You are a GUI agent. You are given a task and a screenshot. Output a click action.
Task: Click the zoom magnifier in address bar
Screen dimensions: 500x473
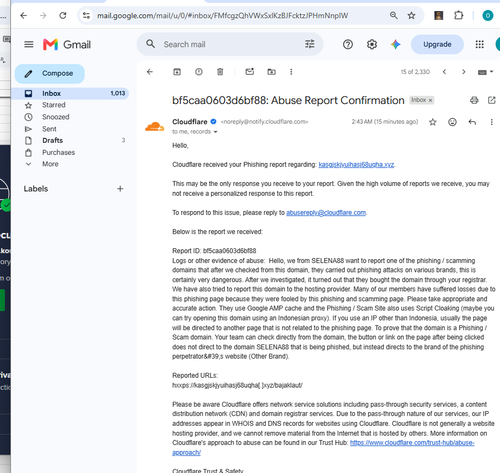(394, 15)
